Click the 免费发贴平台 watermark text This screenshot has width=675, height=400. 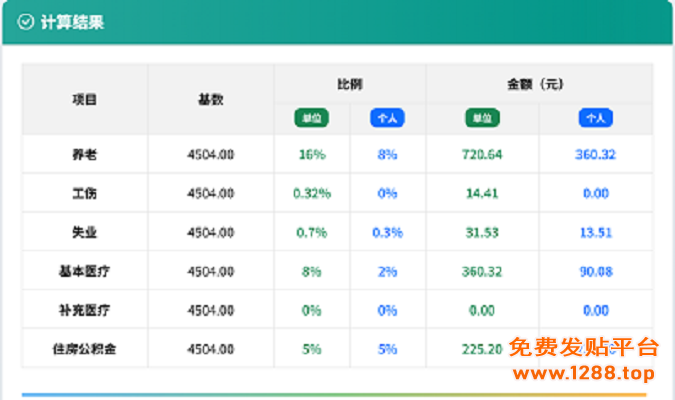[x=584, y=348]
